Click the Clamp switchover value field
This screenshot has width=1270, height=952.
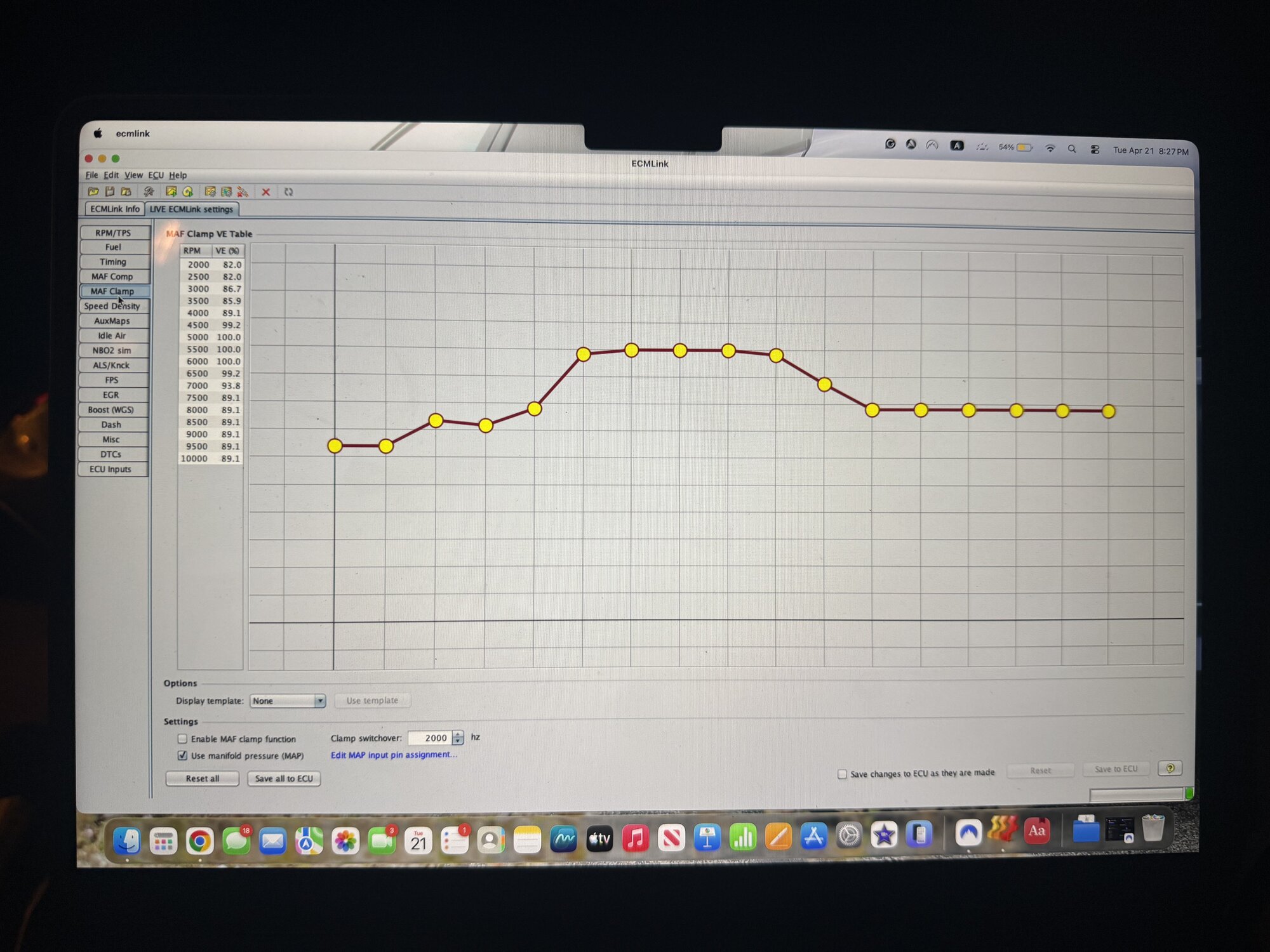click(430, 737)
